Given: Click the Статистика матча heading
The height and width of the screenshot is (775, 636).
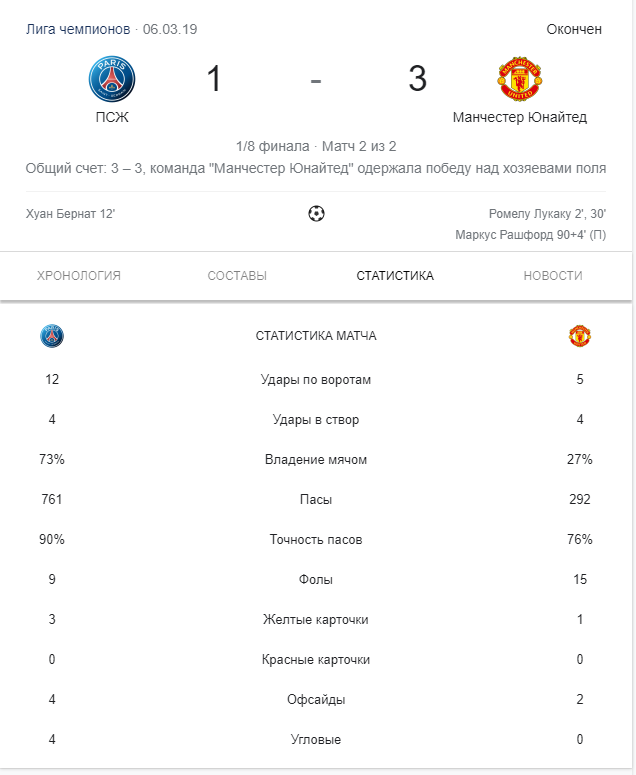Looking at the screenshot, I should (316, 336).
